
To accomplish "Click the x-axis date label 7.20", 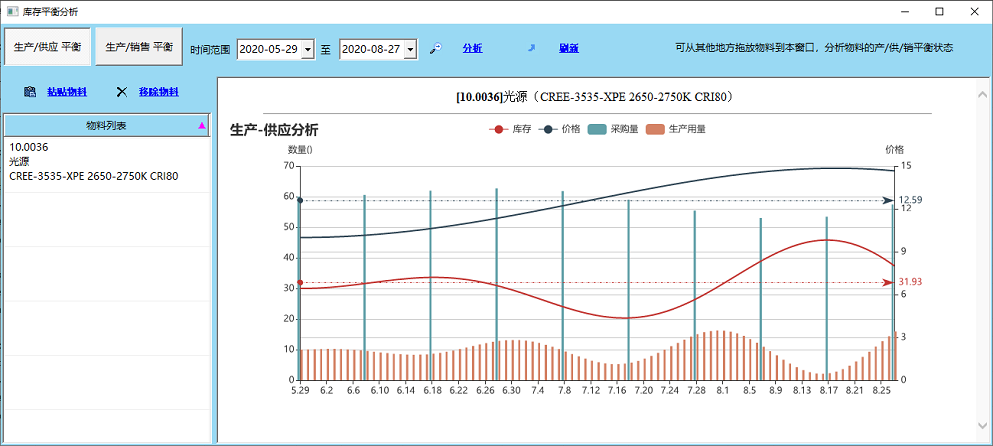I will 643,392.
